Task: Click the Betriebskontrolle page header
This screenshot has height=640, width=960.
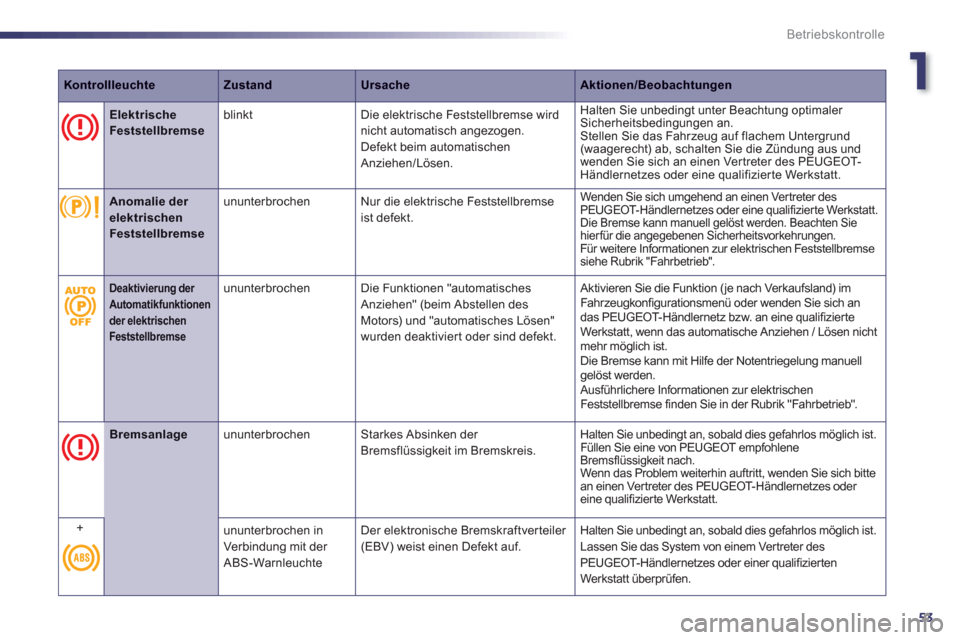Action: 835,34
